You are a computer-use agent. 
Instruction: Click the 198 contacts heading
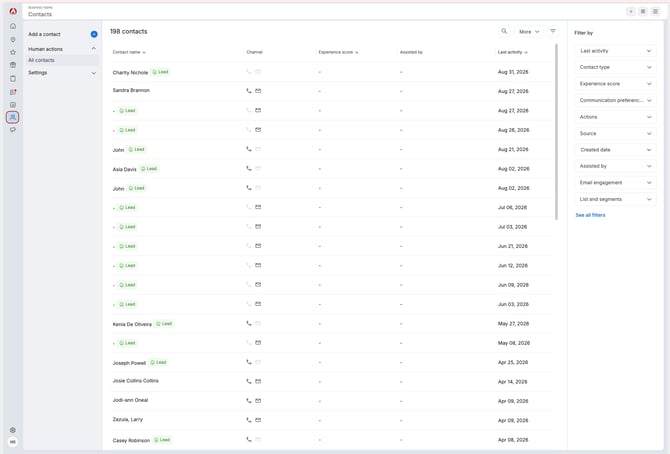129,31
